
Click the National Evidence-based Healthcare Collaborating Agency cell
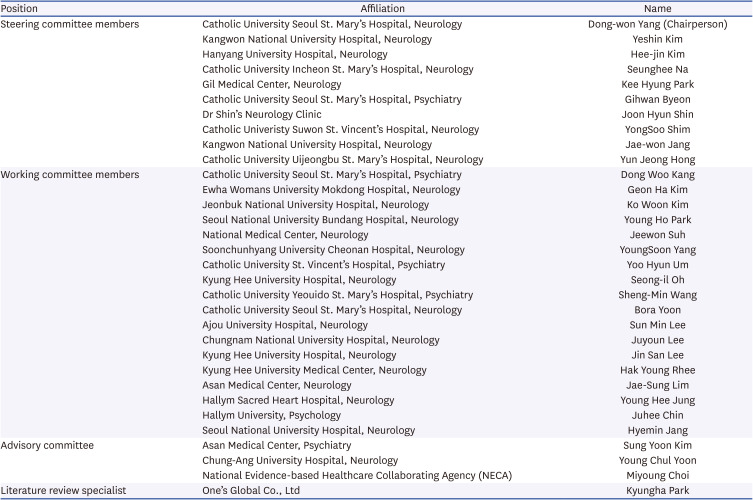coord(357,475)
